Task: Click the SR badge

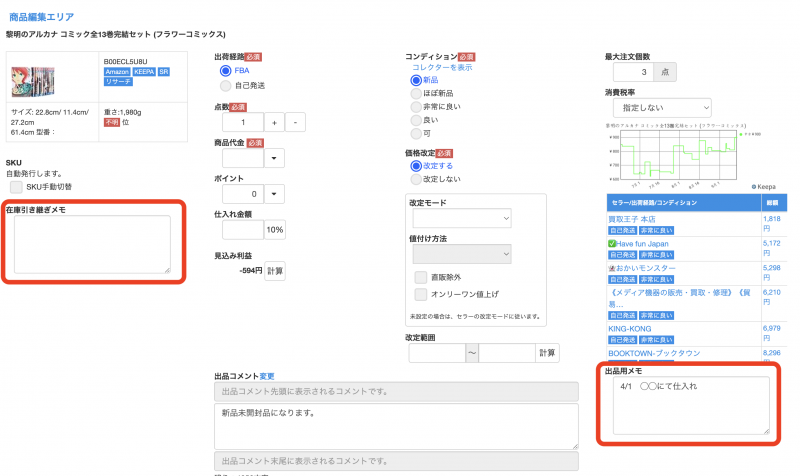Action: tap(163, 72)
